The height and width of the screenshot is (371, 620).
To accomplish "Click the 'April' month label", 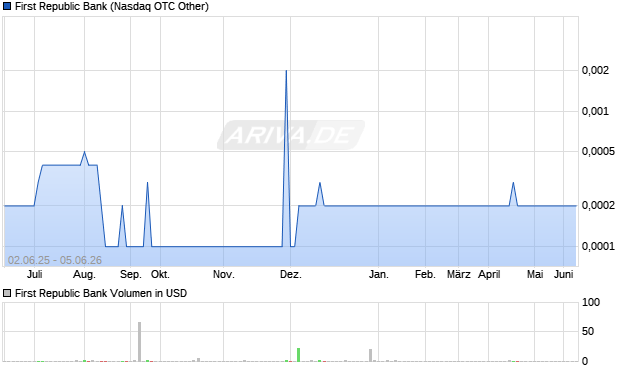I will pos(489,274).
